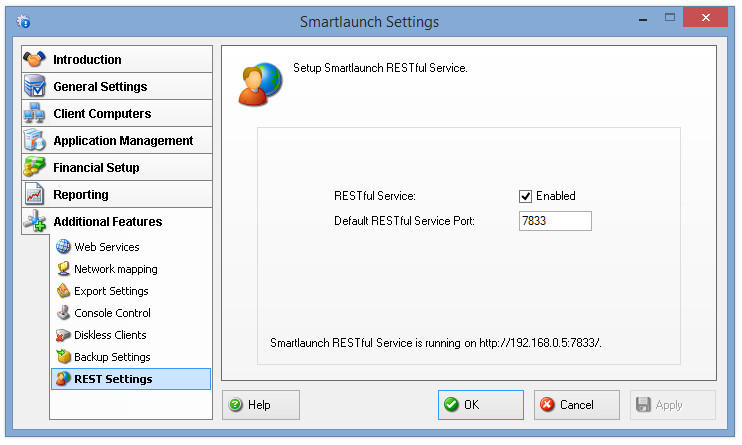Click the Financial Setup icon
Image resolution: width=742 pixels, height=445 pixels.
(x=35, y=168)
